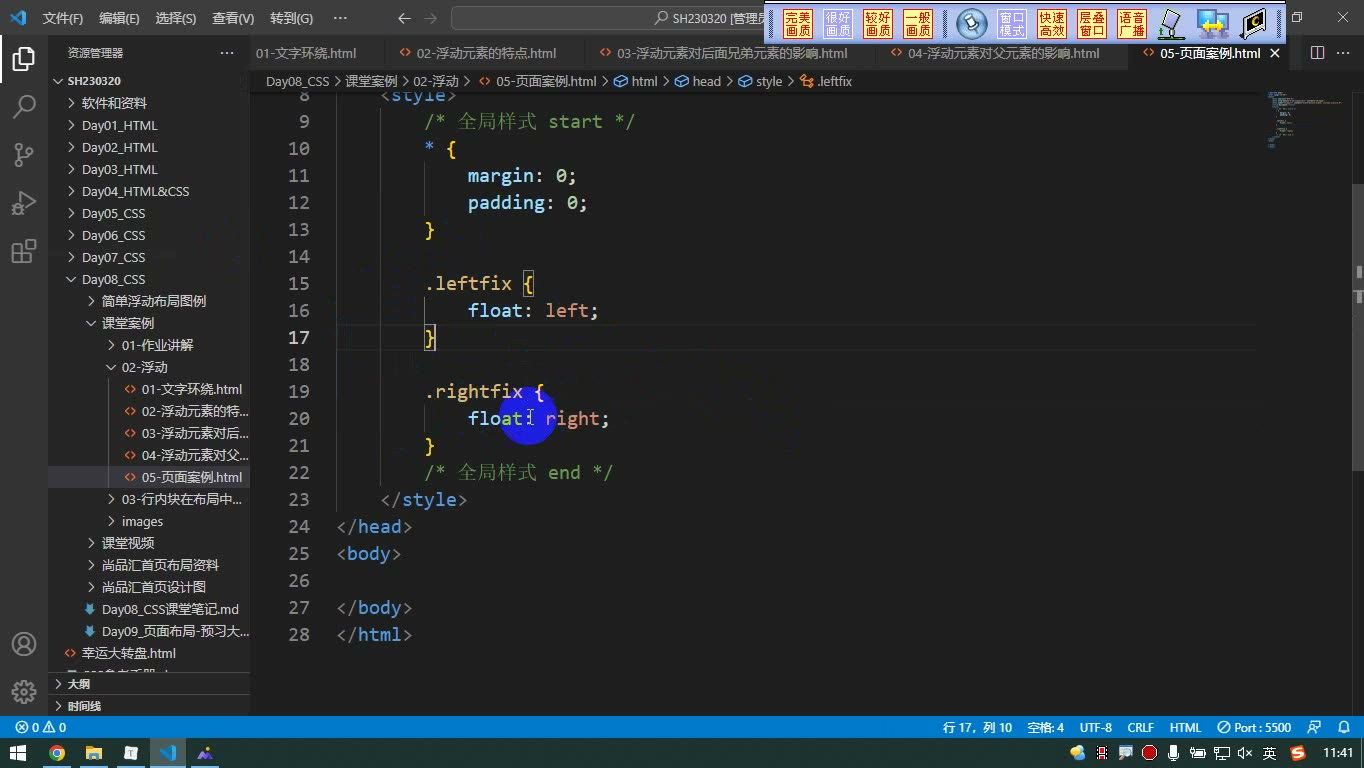1364x768 pixels.
Task: Open the Source Control view
Action: point(24,154)
